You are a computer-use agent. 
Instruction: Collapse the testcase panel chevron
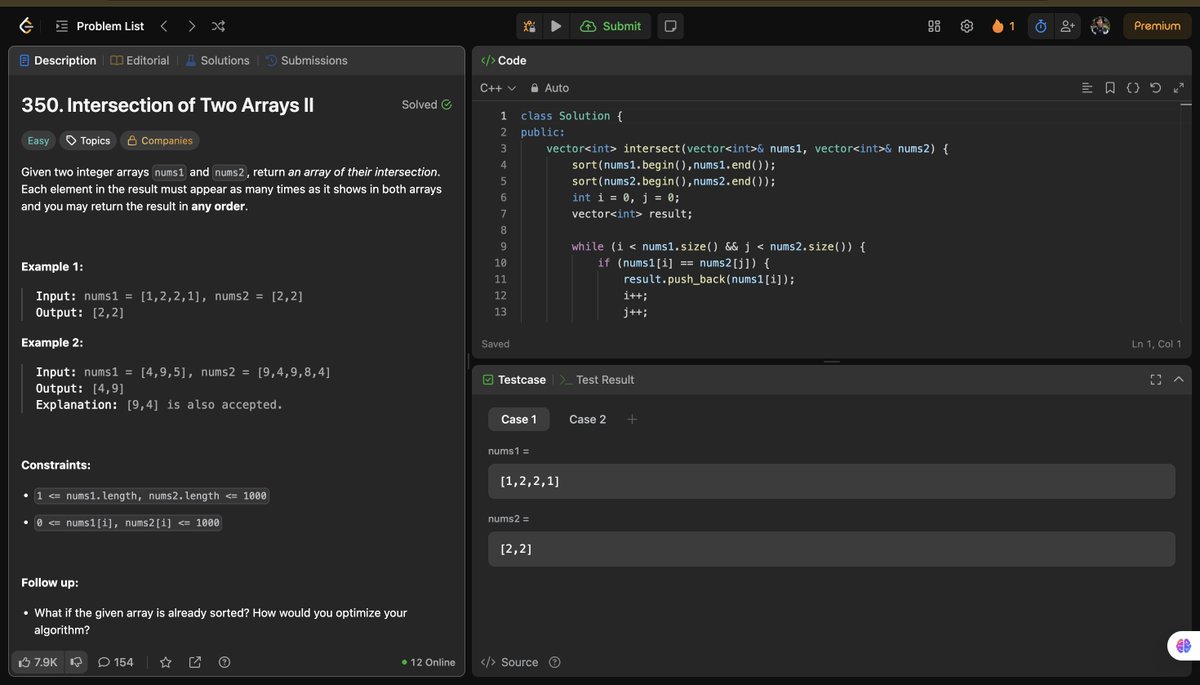1178,380
